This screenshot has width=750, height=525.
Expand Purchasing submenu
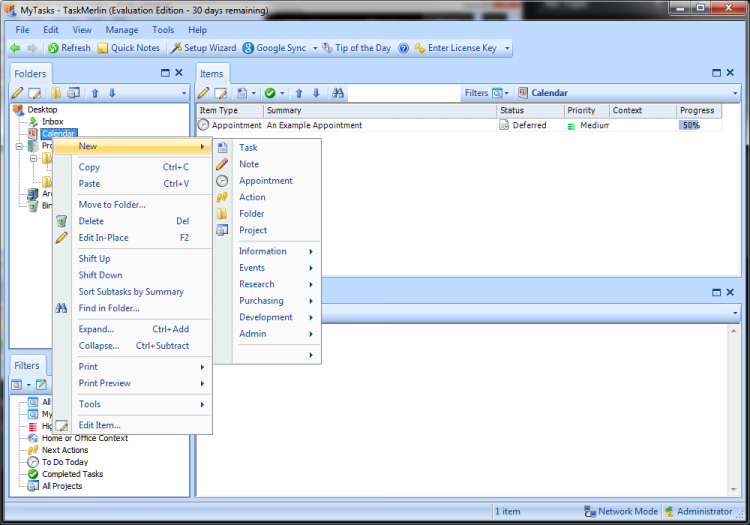pyautogui.click(x=267, y=301)
